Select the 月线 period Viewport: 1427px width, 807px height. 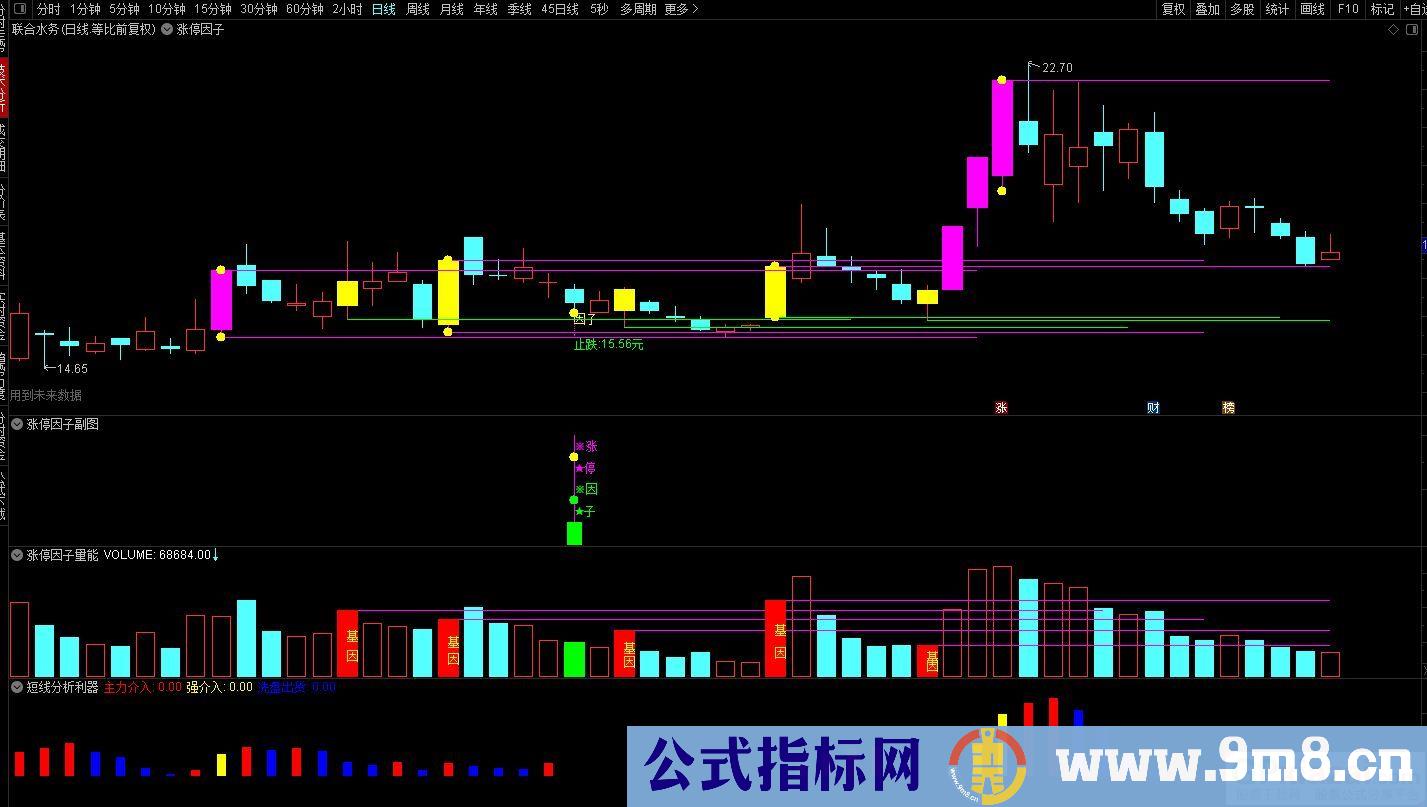click(x=451, y=9)
